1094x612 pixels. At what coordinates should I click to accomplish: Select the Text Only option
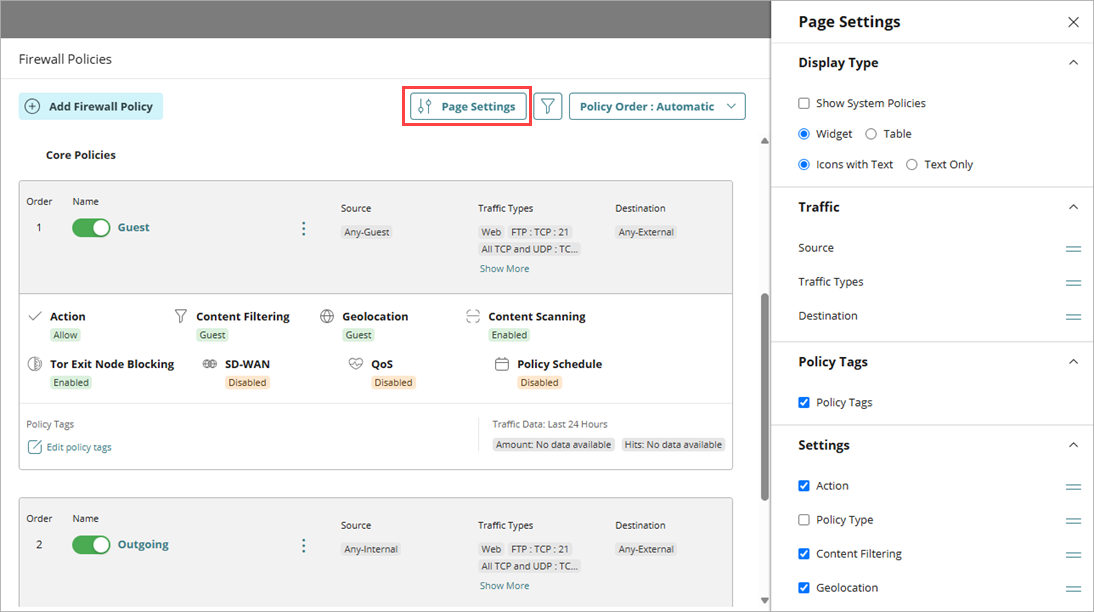[x=911, y=165]
